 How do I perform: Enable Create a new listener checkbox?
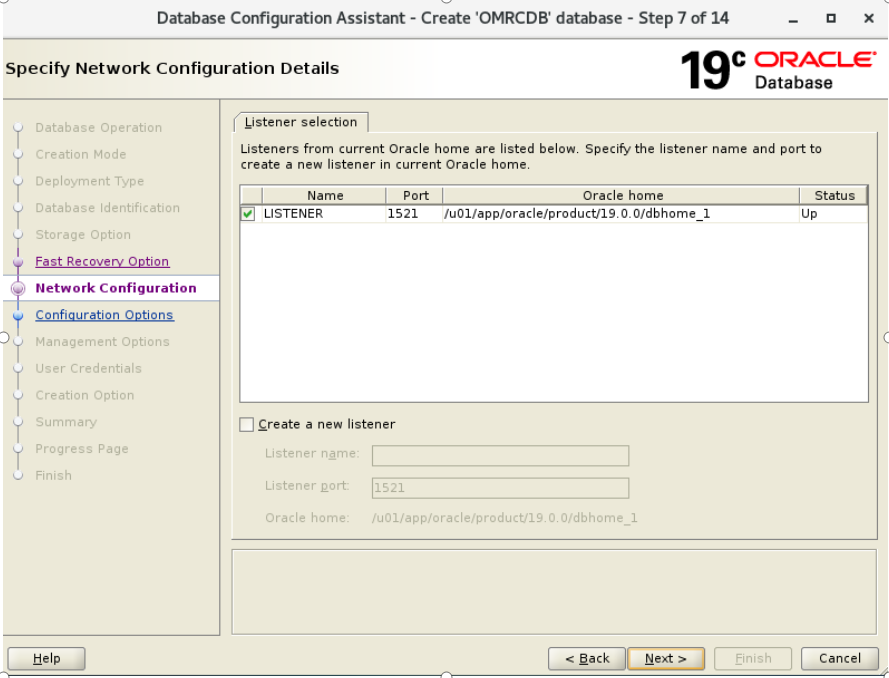247,424
